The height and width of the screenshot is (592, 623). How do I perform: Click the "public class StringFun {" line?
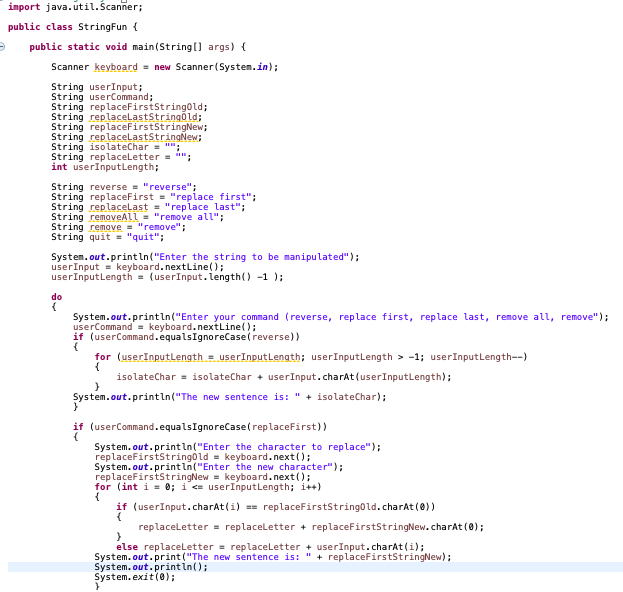[x=73, y=27]
